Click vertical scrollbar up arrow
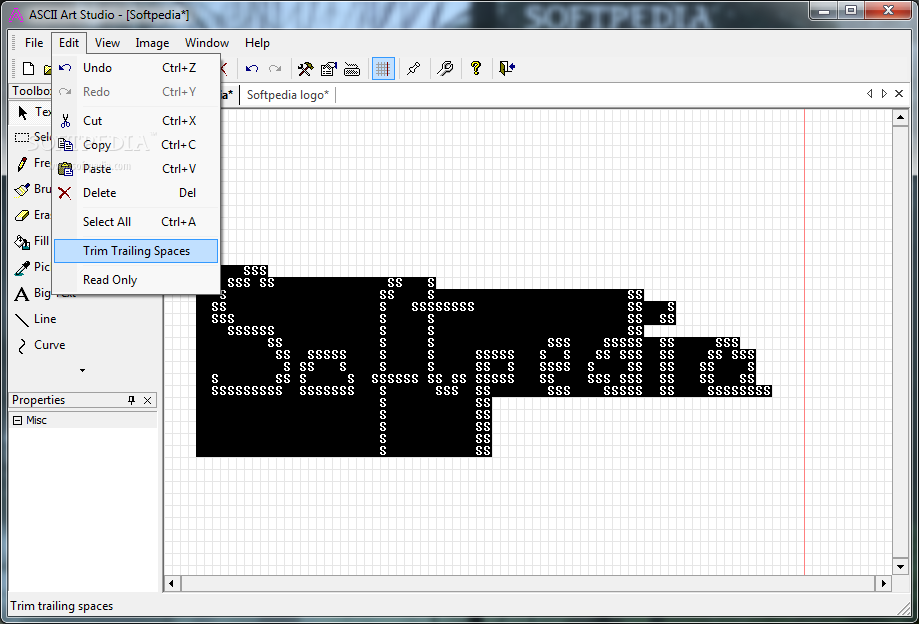The height and width of the screenshot is (624, 919). coord(900,118)
